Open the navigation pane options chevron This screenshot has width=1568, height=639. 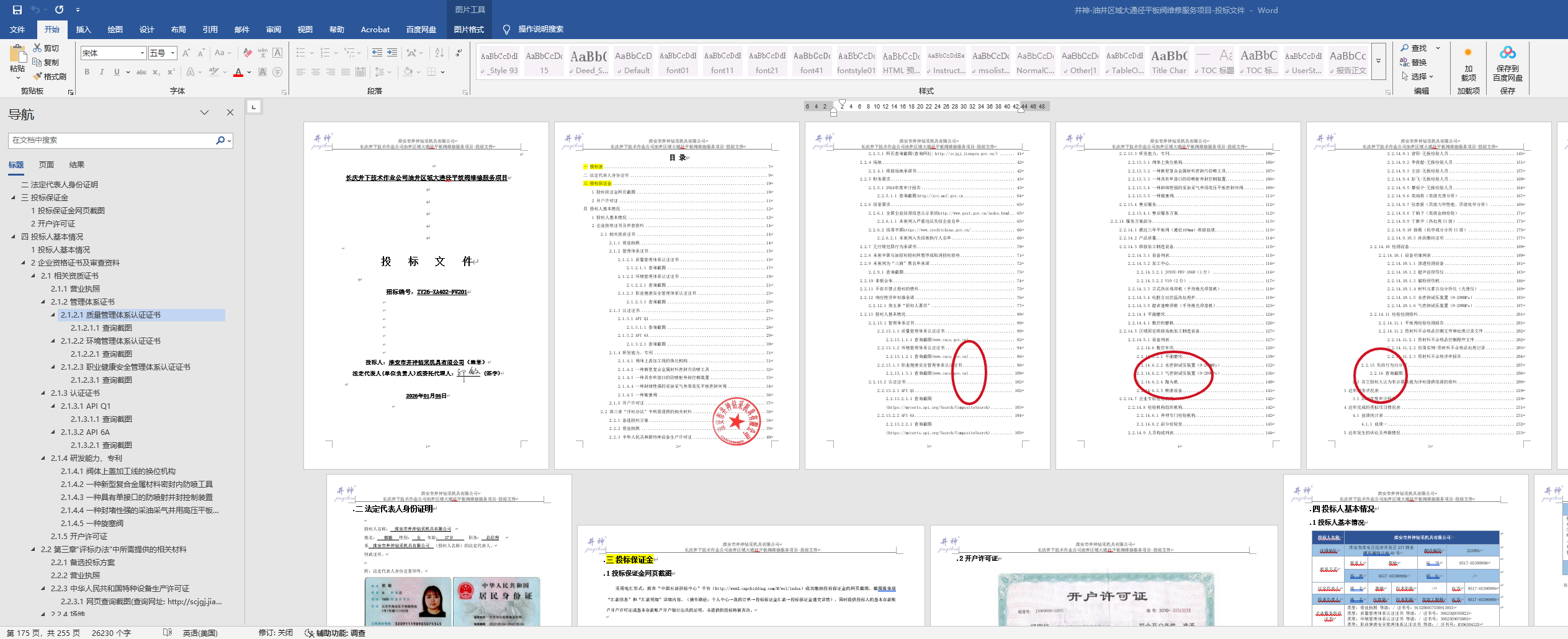204,112
